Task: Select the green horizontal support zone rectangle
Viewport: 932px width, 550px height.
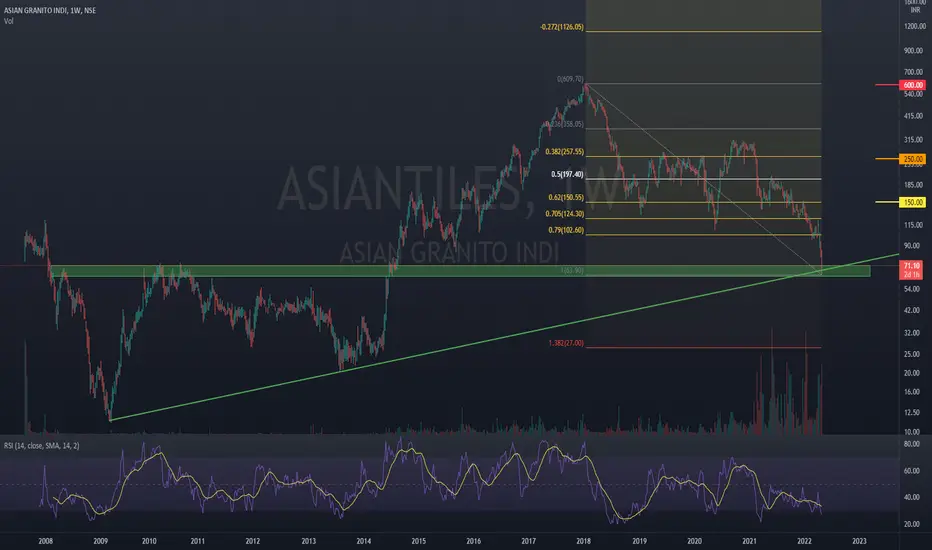Action: (460, 271)
